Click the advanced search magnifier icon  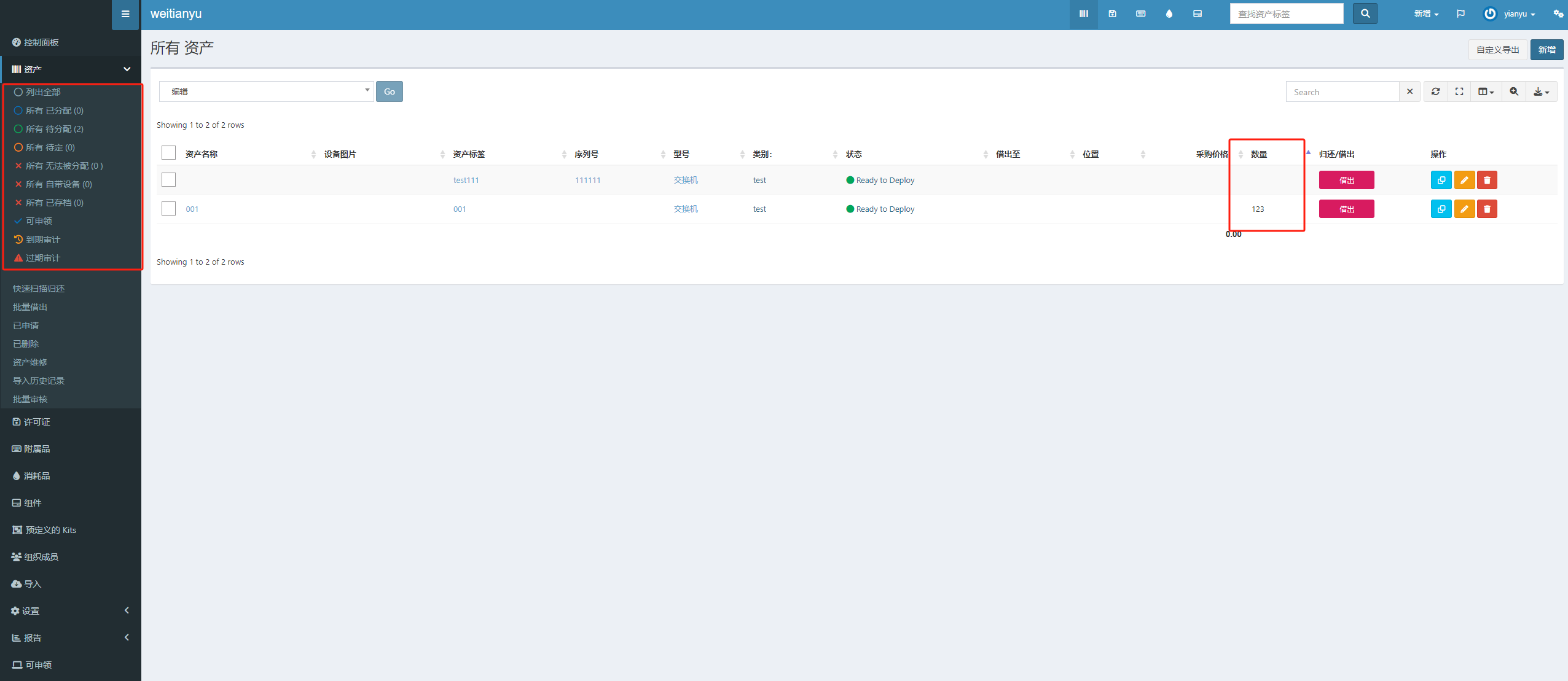(1514, 91)
